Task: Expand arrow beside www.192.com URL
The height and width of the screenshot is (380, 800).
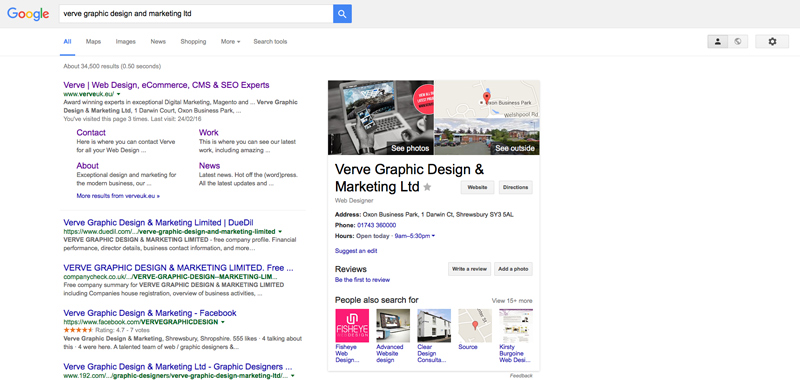Action: 292,376
